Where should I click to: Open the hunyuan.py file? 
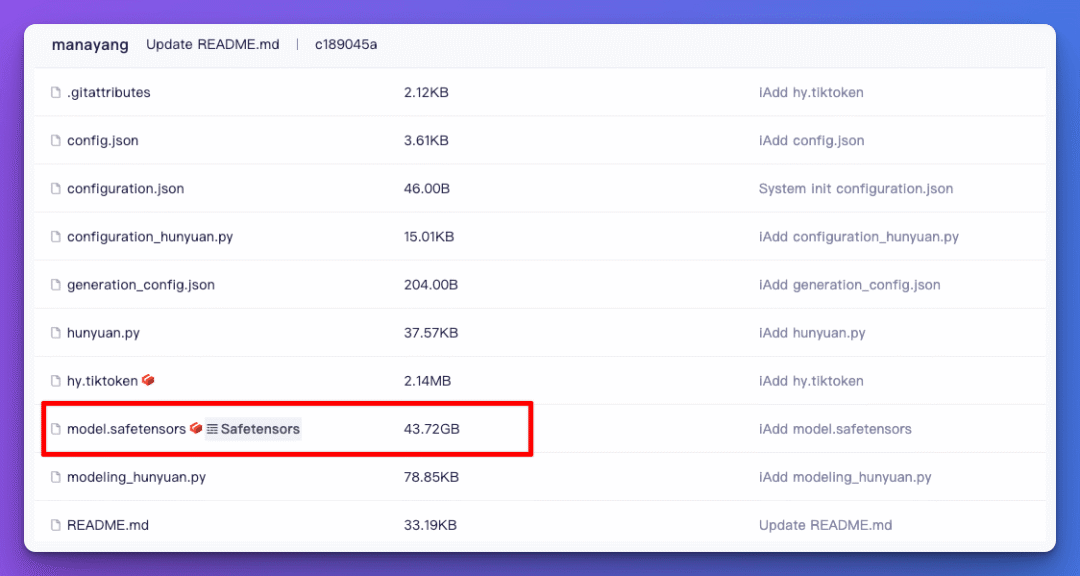coord(103,333)
